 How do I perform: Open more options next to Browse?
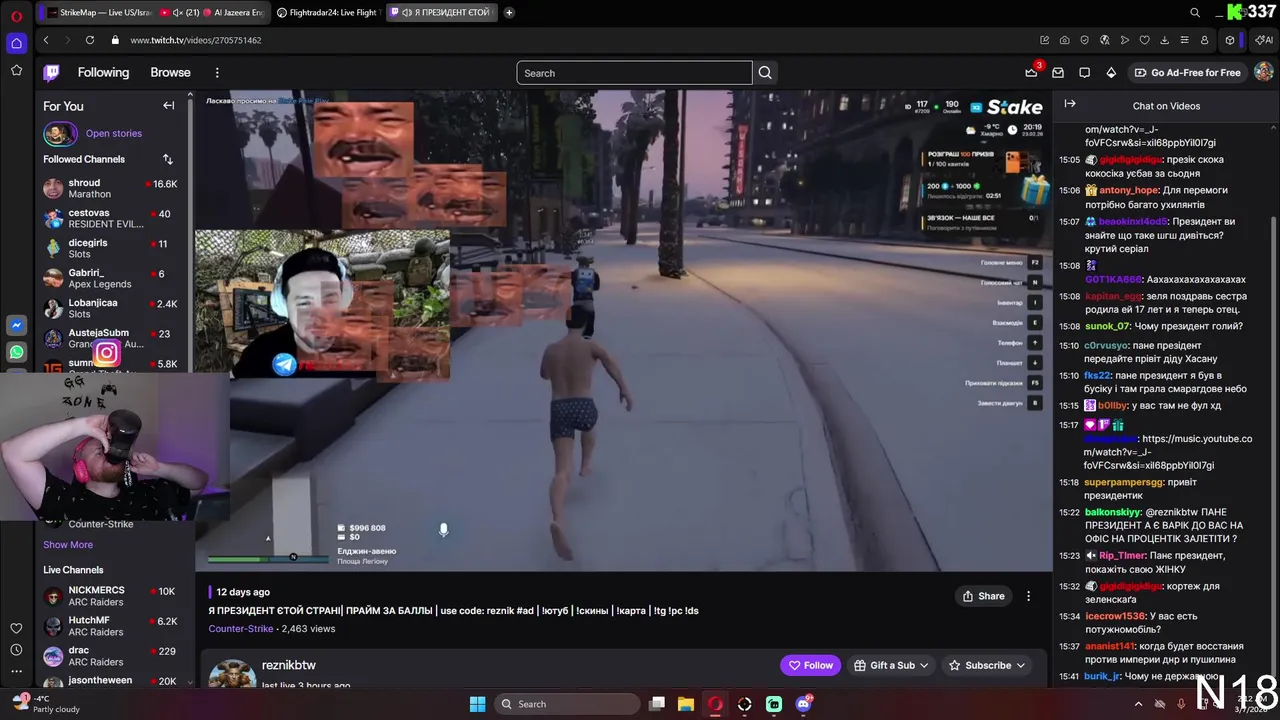[217, 73]
